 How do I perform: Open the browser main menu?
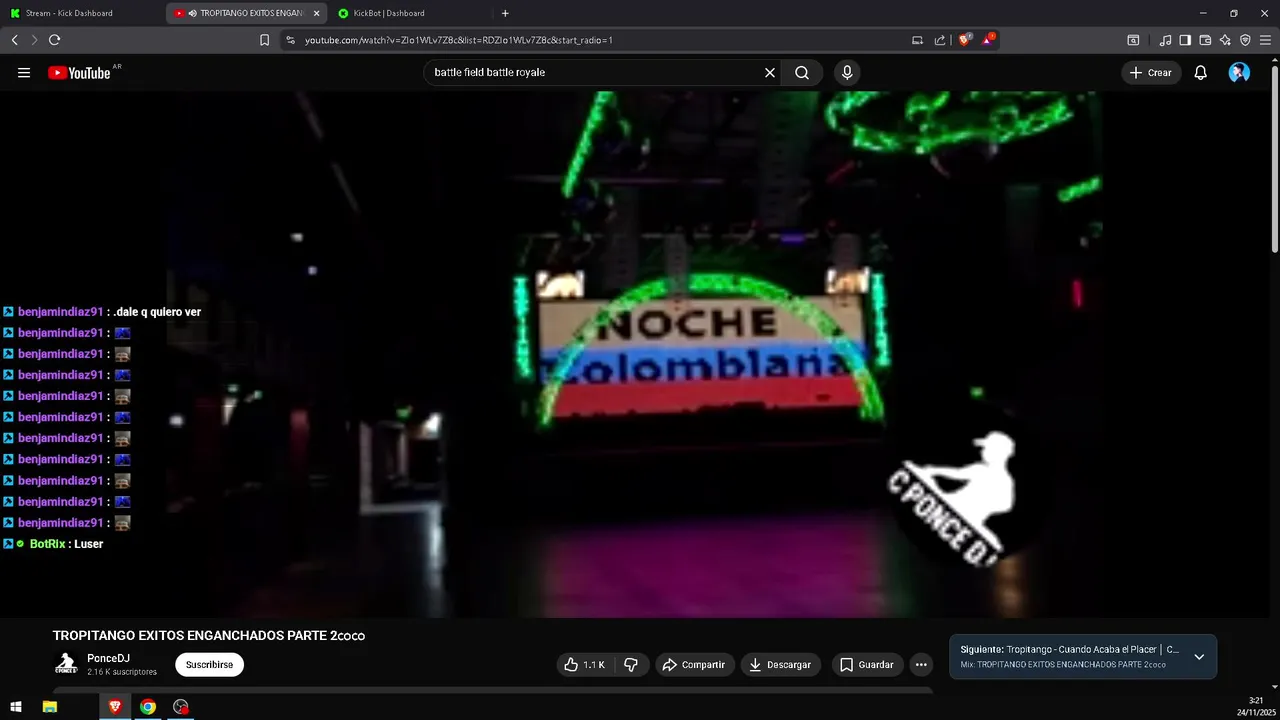click(1265, 40)
